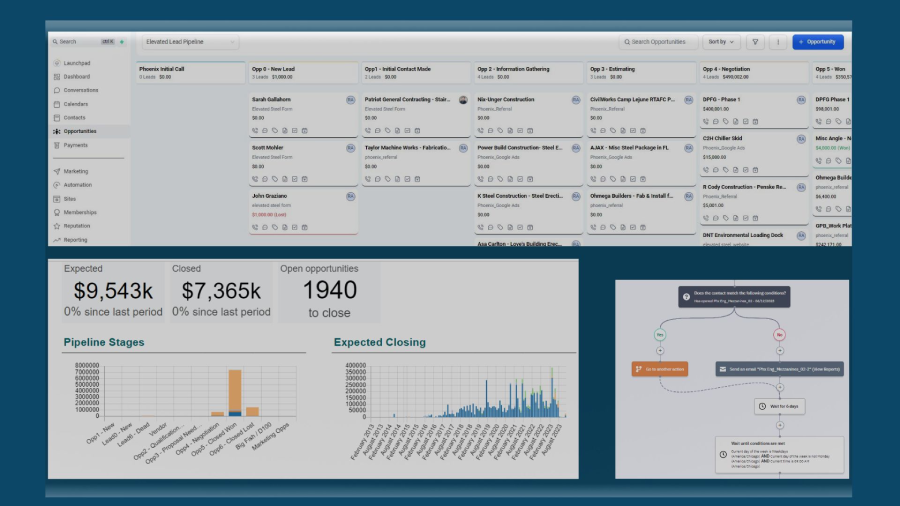This screenshot has height=506, width=900.
Task: Click the blue add Opportunity button
Action: pyautogui.click(x=818, y=42)
